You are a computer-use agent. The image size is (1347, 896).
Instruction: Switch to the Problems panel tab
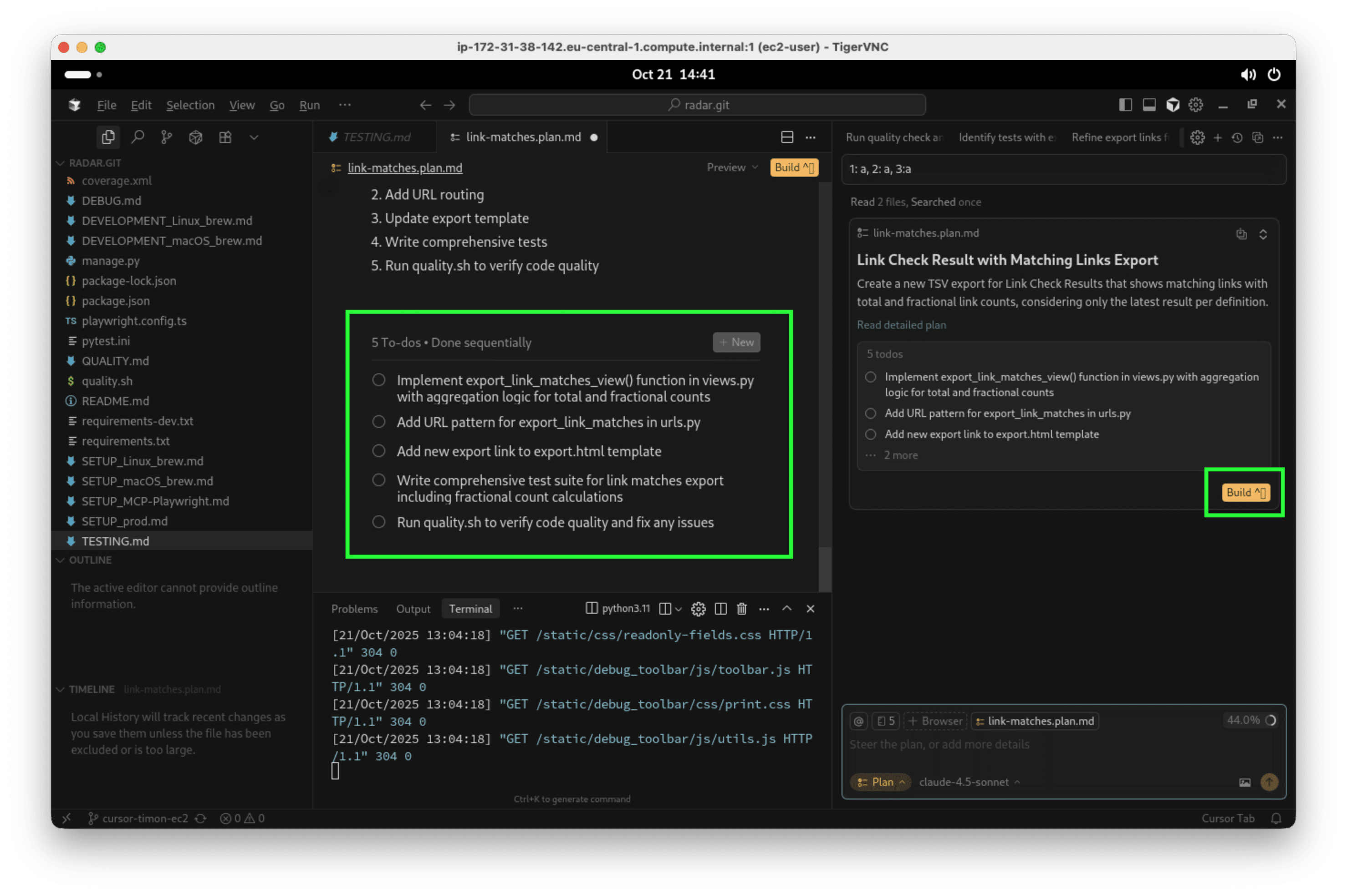pos(354,609)
